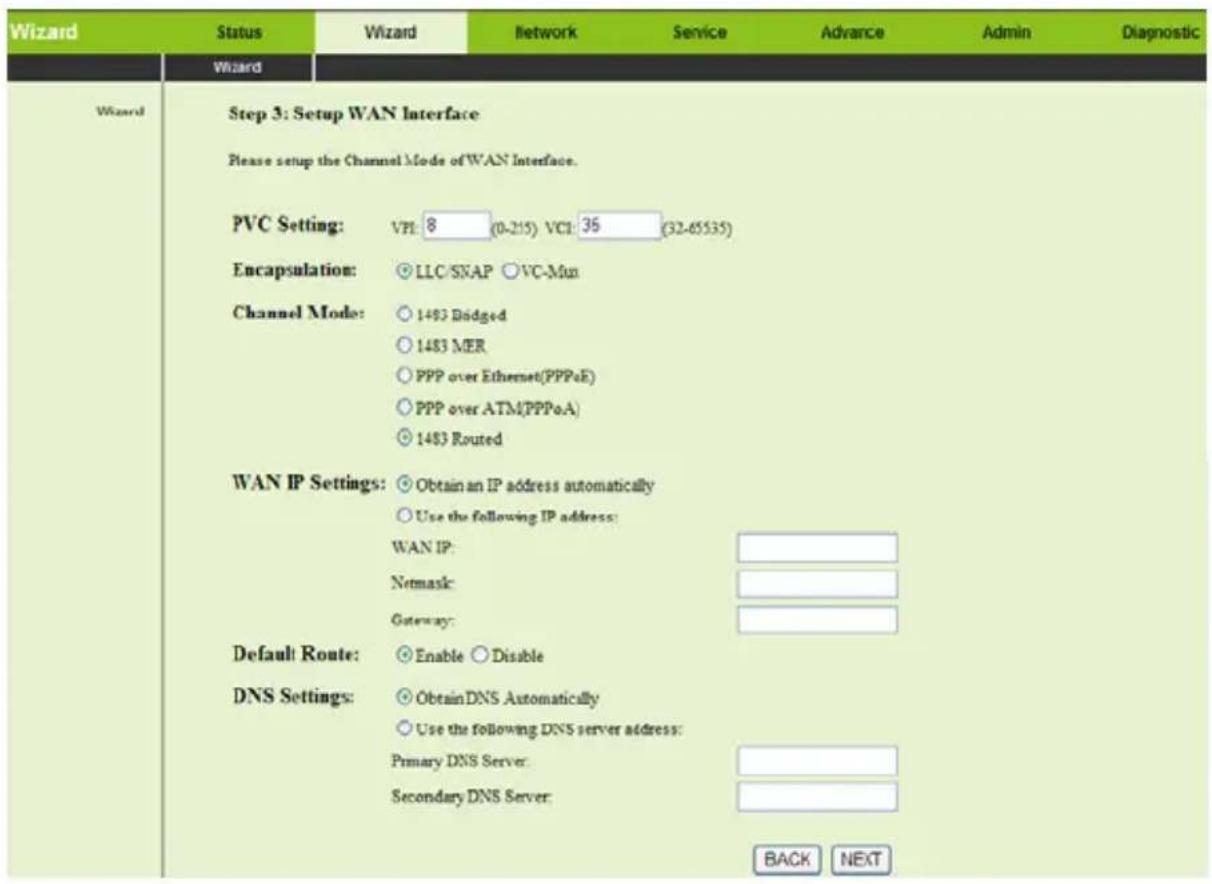Choose 1483 Routed channel mode
This screenshot has width=1212, height=884.
pos(404,439)
